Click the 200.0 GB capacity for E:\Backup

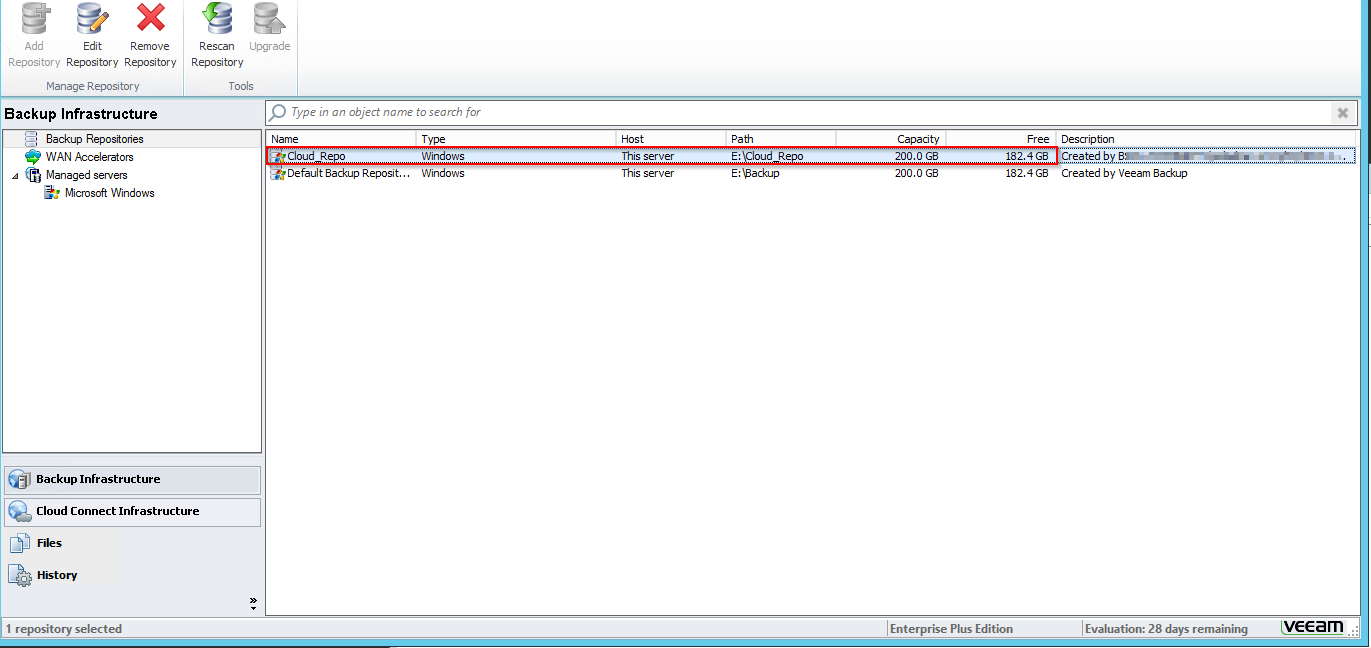917,173
